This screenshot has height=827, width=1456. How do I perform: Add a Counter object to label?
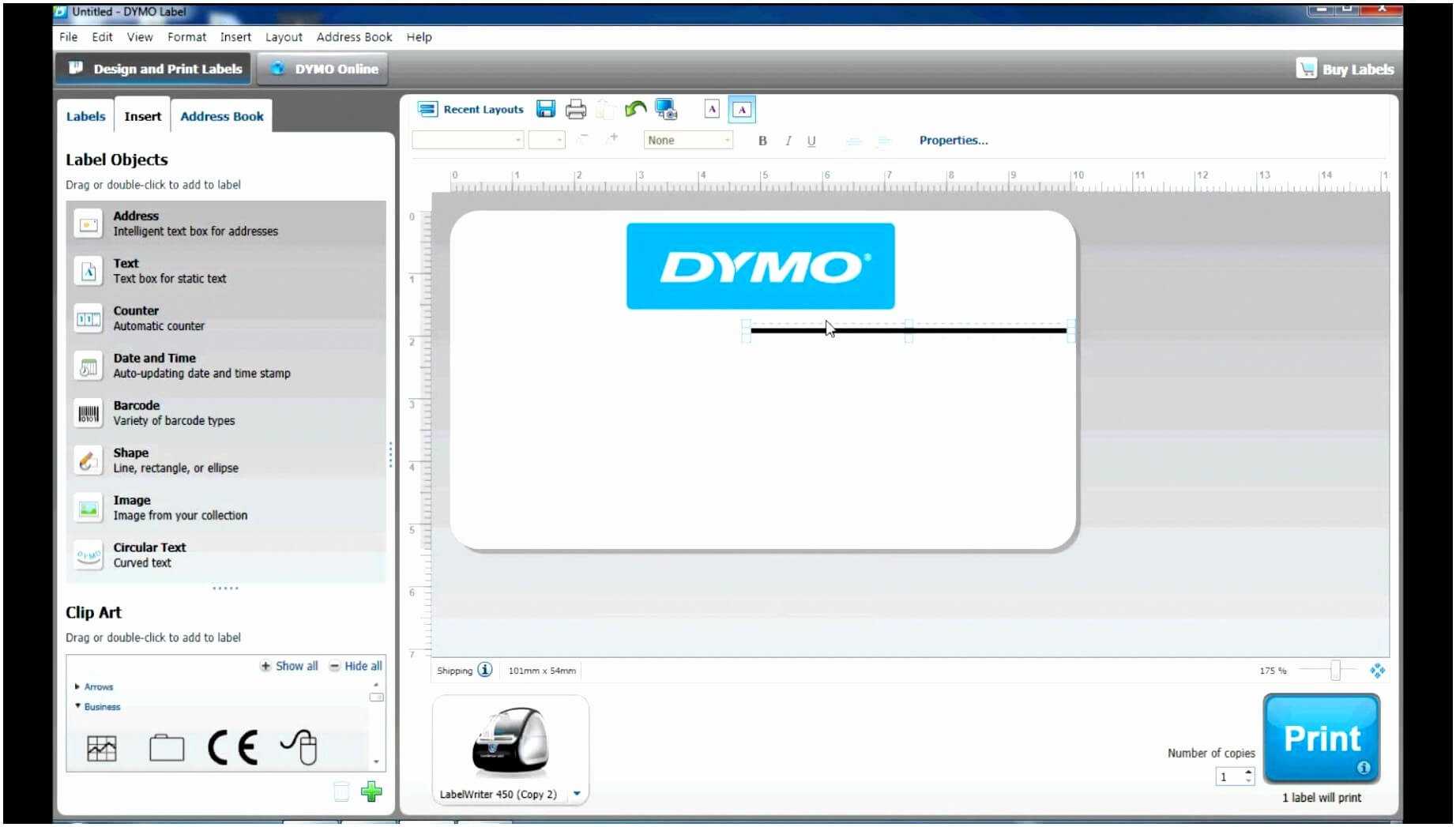coord(226,318)
